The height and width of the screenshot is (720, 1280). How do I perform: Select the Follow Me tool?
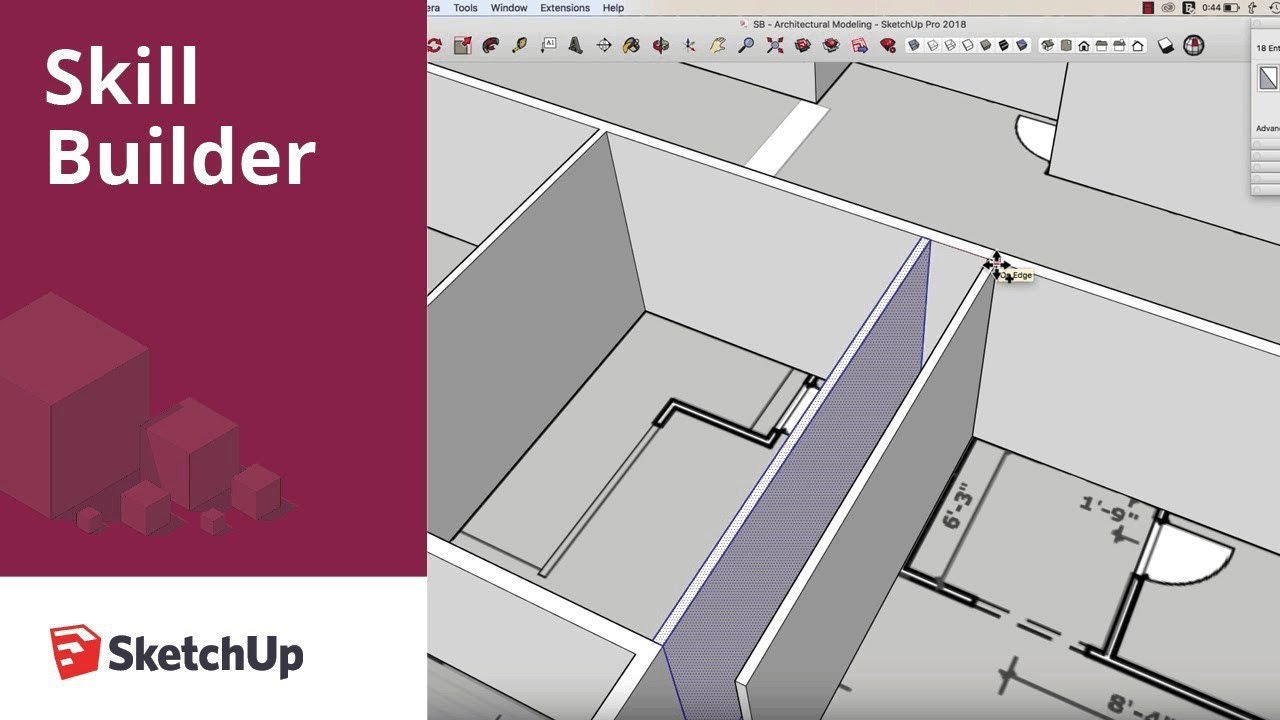tap(490, 45)
